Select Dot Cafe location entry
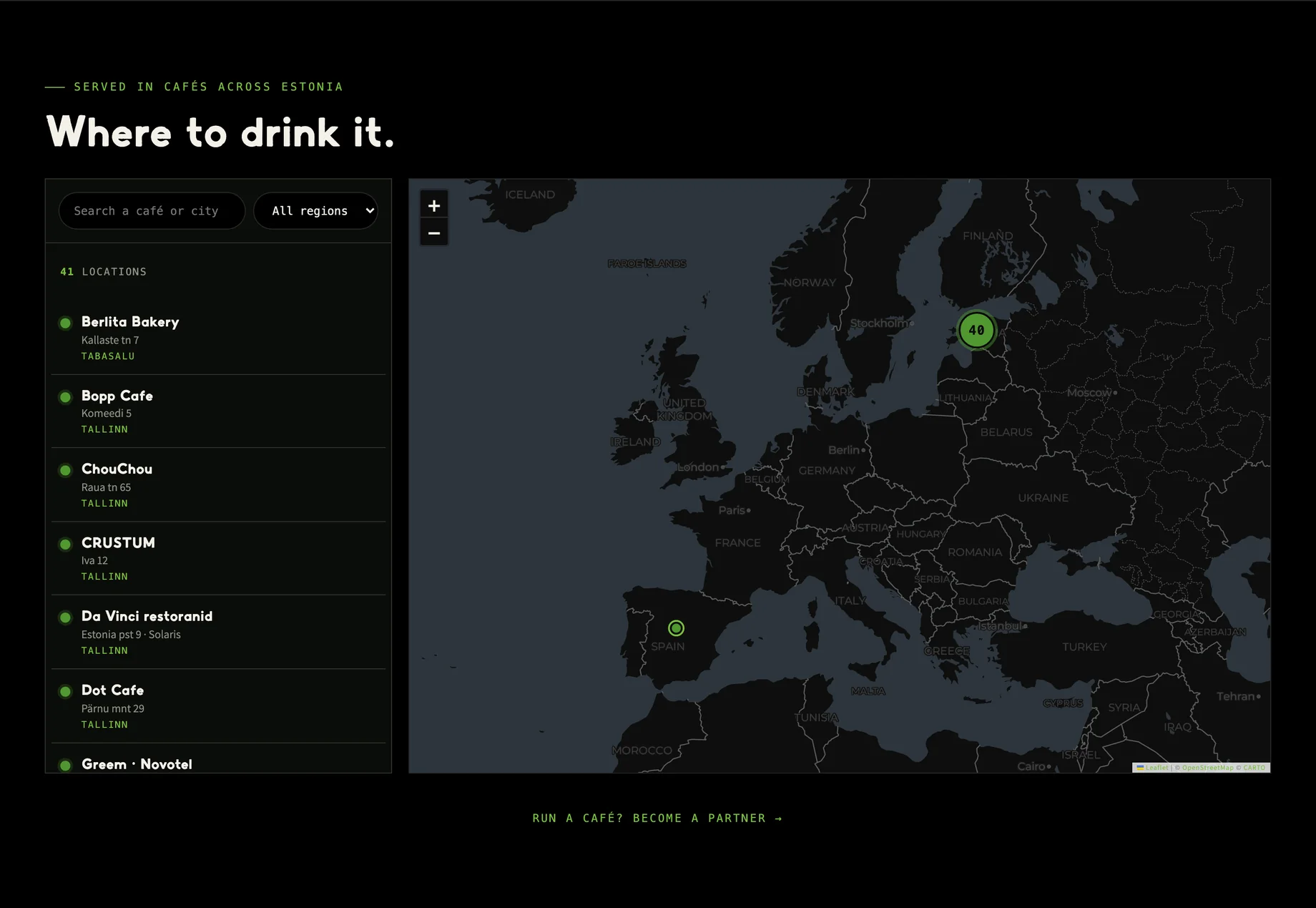 [218, 706]
